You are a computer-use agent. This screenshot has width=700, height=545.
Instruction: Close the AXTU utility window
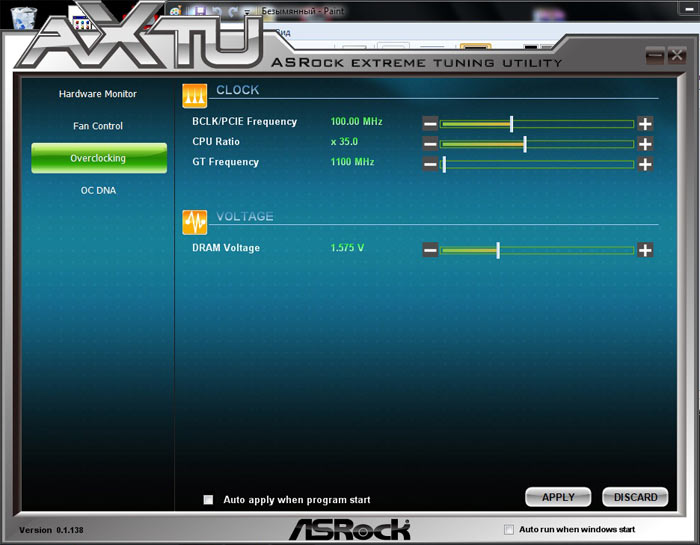pyautogui.click(x=677, y=55)
